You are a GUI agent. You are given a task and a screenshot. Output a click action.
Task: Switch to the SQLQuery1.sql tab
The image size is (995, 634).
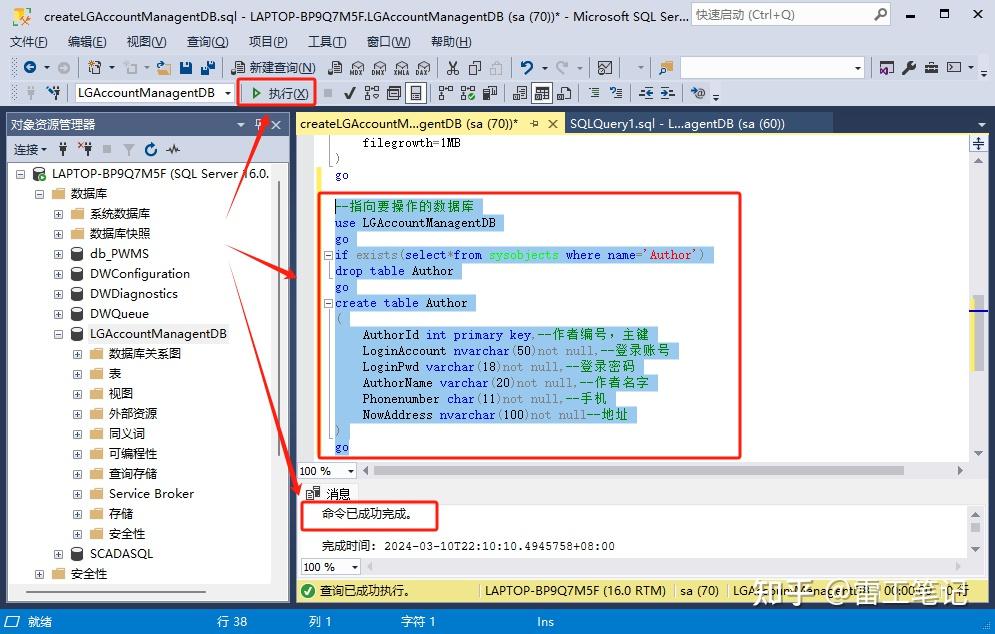(x=677, y=124)
